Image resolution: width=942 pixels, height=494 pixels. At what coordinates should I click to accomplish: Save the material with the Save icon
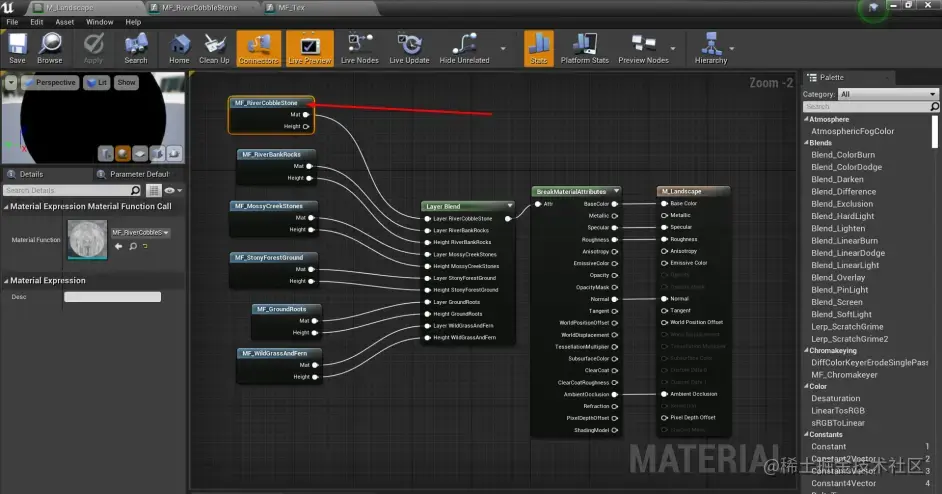[x=17, y=48]
